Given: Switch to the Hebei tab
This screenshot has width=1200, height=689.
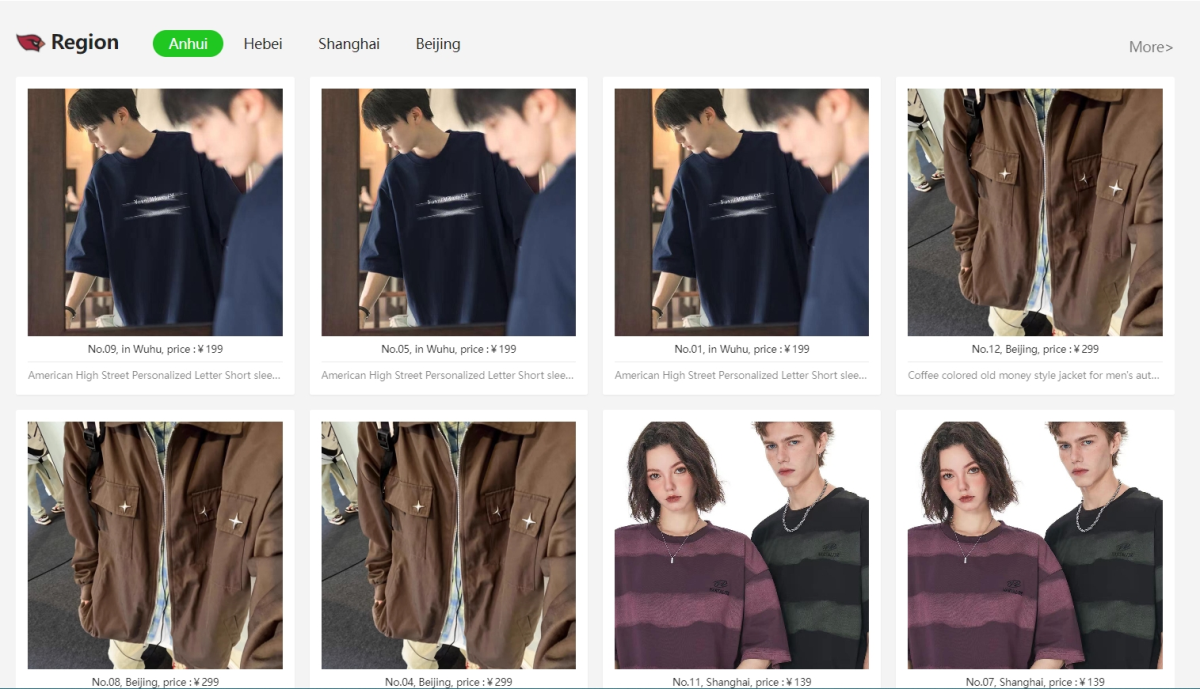Looking at the screenshot, I should click(x=263, y=44).
